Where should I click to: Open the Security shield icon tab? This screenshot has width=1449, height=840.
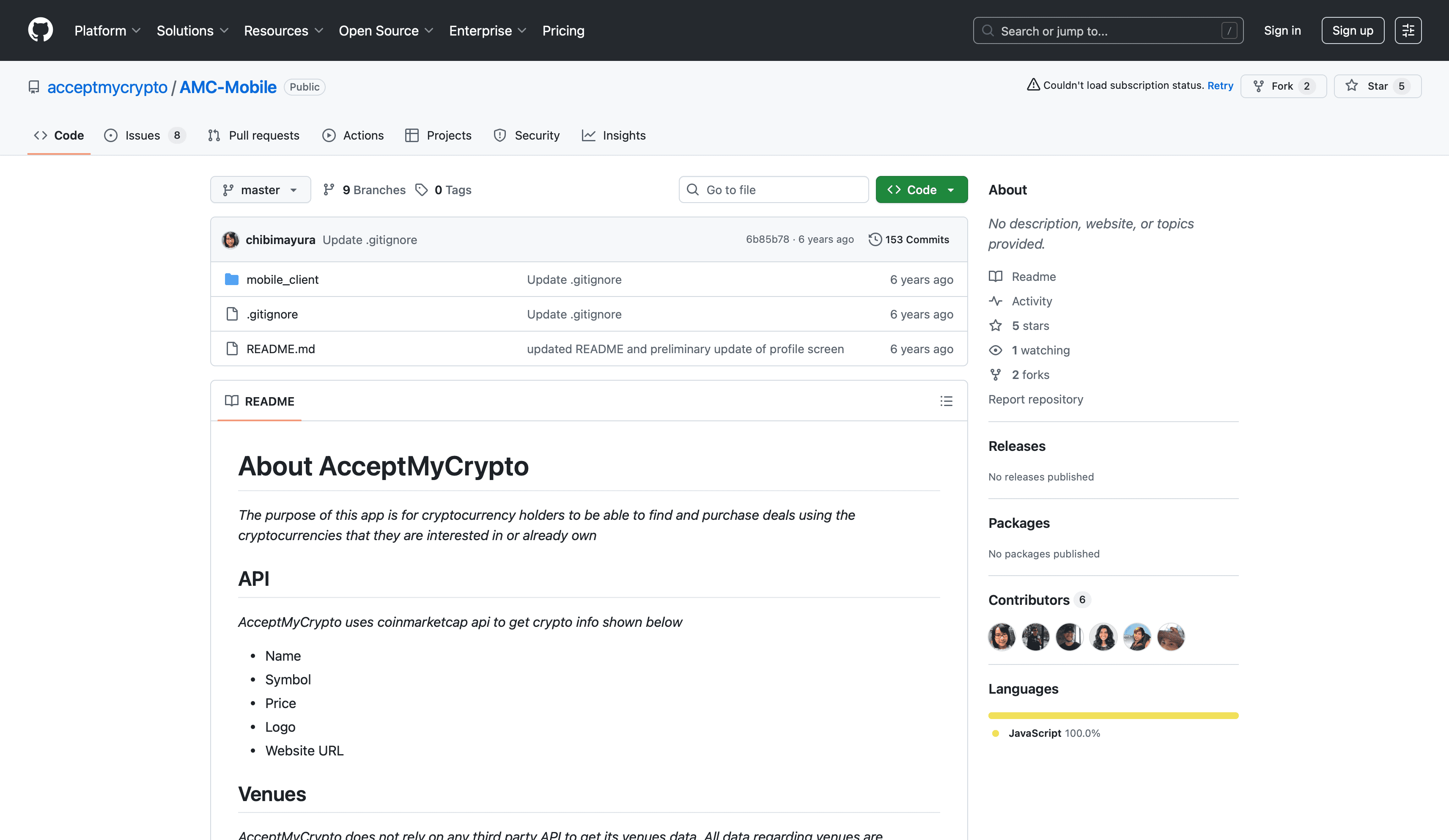499,136
